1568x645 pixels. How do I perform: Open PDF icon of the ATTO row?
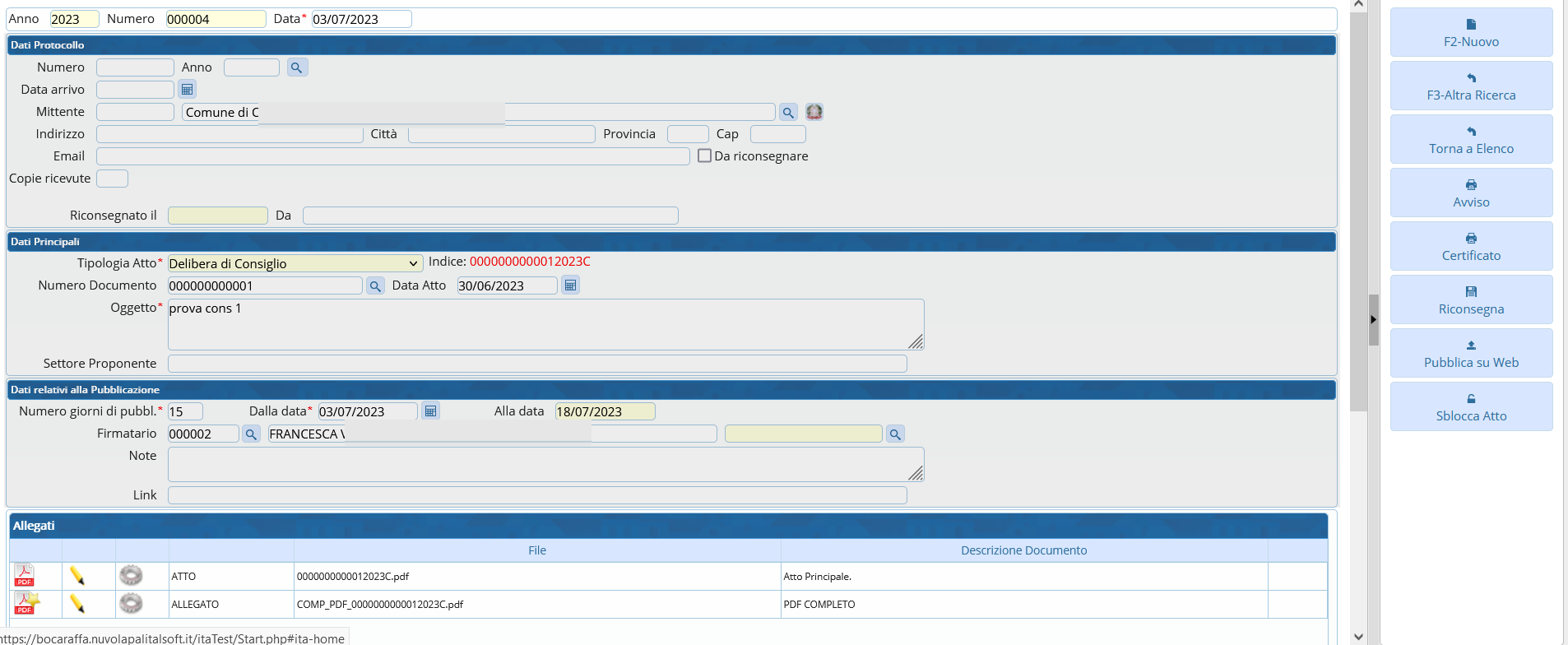pos(25,576)
